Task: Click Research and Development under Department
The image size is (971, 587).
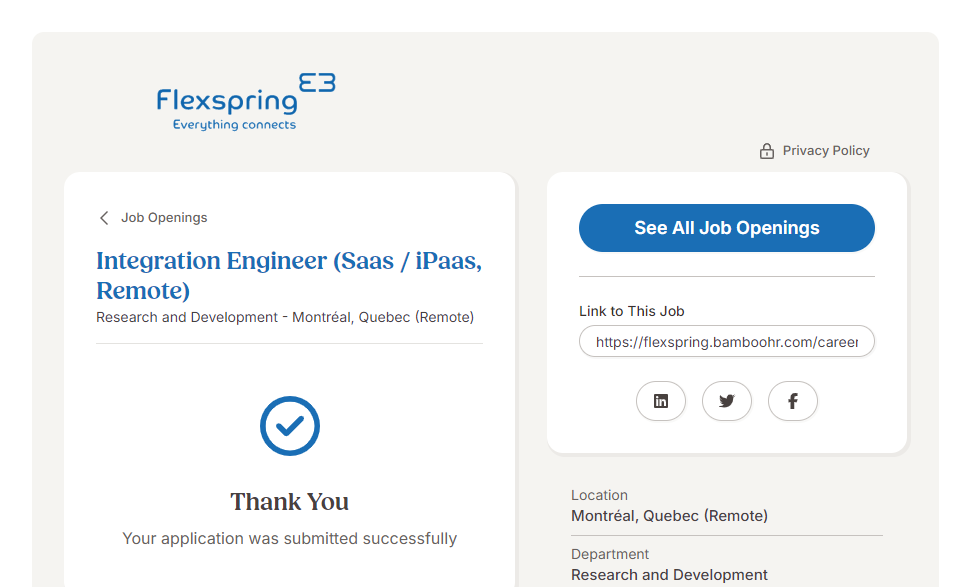Action: tap(669, 575)
